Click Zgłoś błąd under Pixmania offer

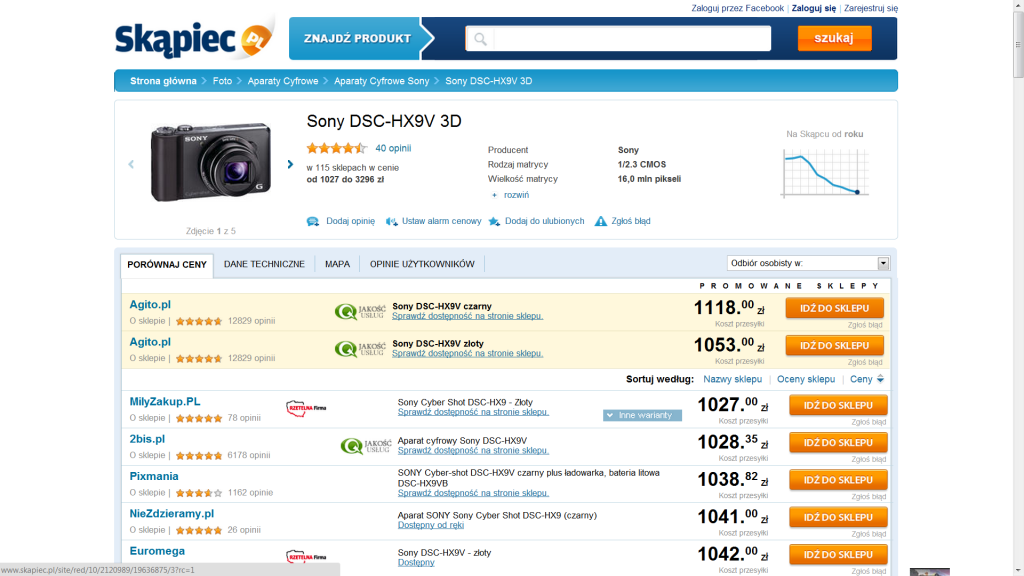coord(869,497)
